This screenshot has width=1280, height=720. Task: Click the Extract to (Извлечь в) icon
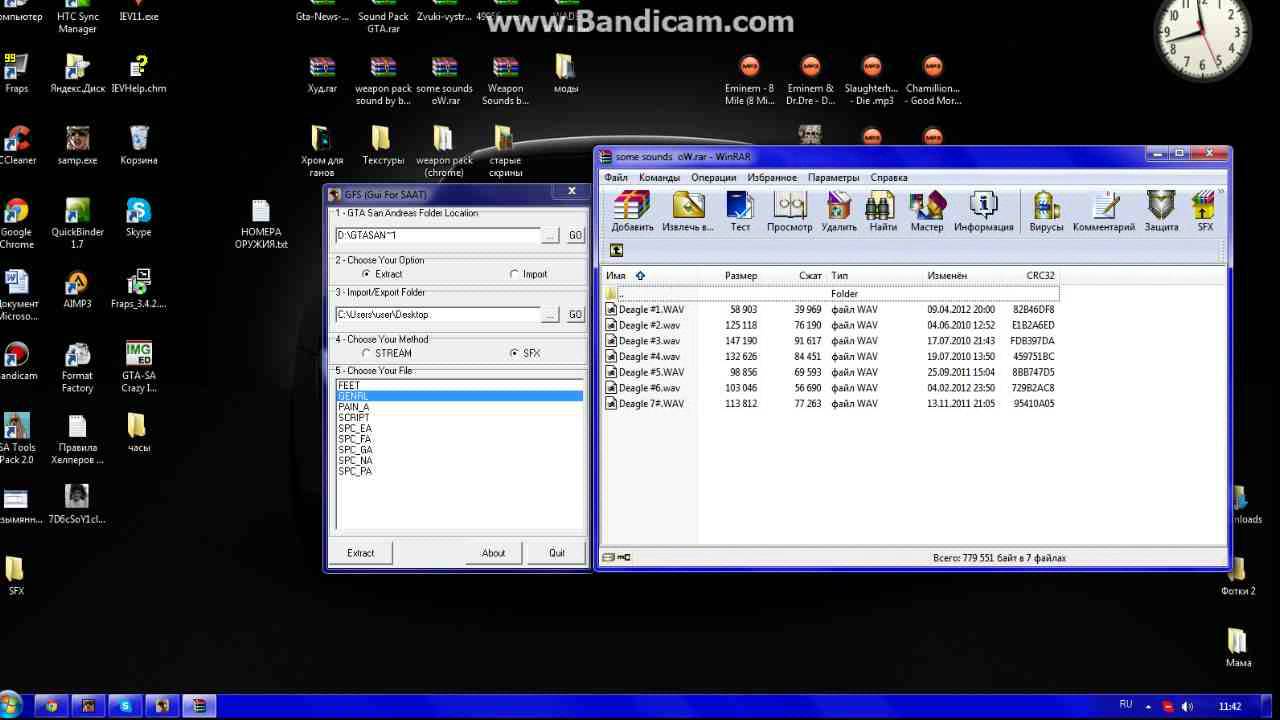click(688, 212)
